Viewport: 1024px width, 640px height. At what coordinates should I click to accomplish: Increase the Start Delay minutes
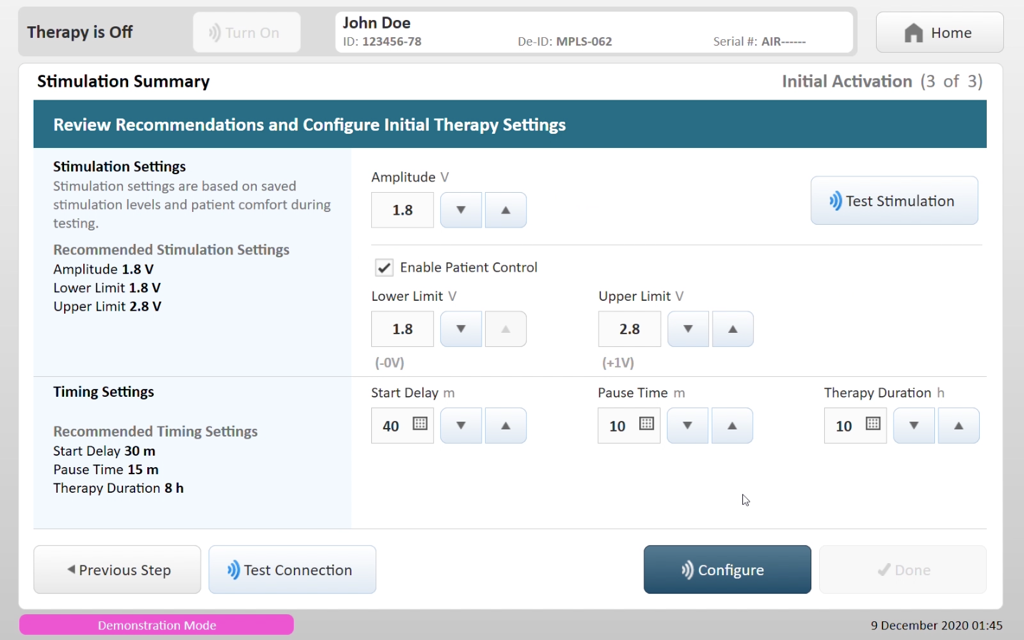pos(505,426)
